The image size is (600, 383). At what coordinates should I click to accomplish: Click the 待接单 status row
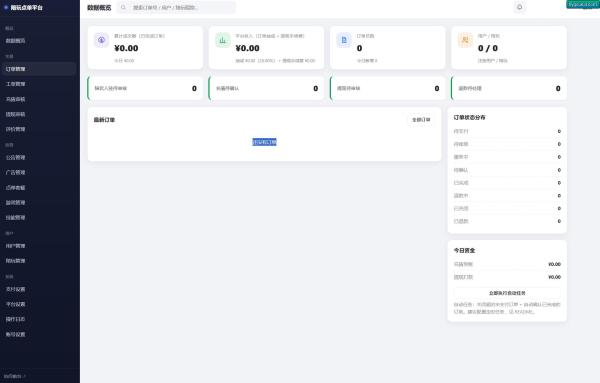click(x=507, y=144)
